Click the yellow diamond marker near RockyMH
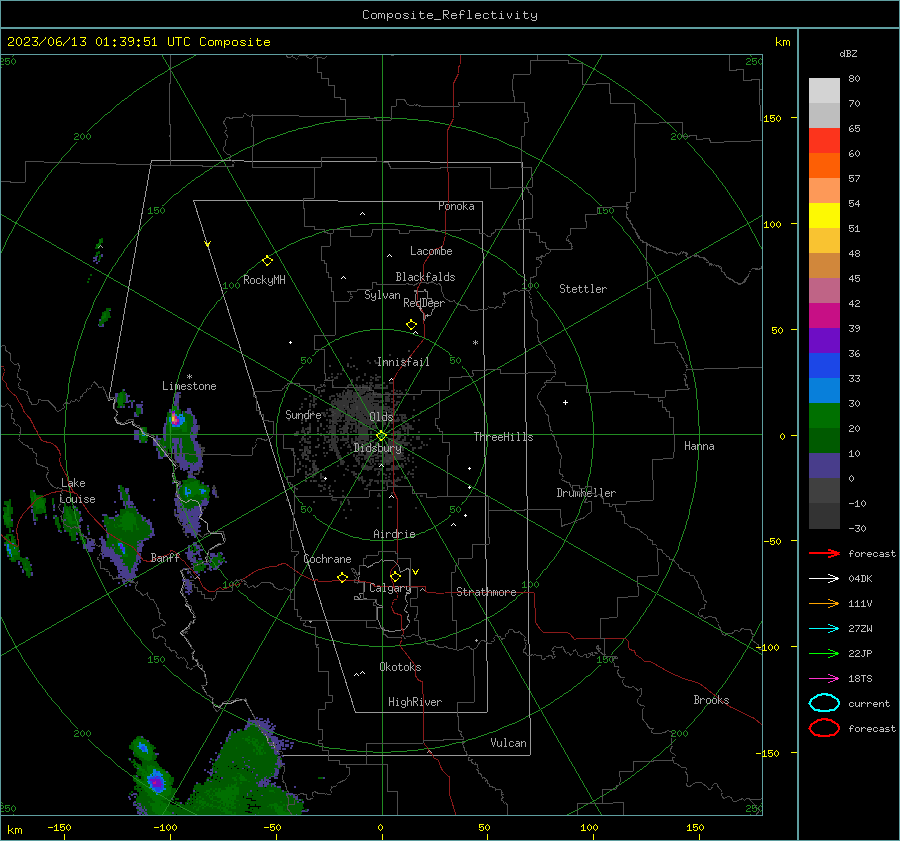This screenshot has height=841, width=900. coord(267,261)
